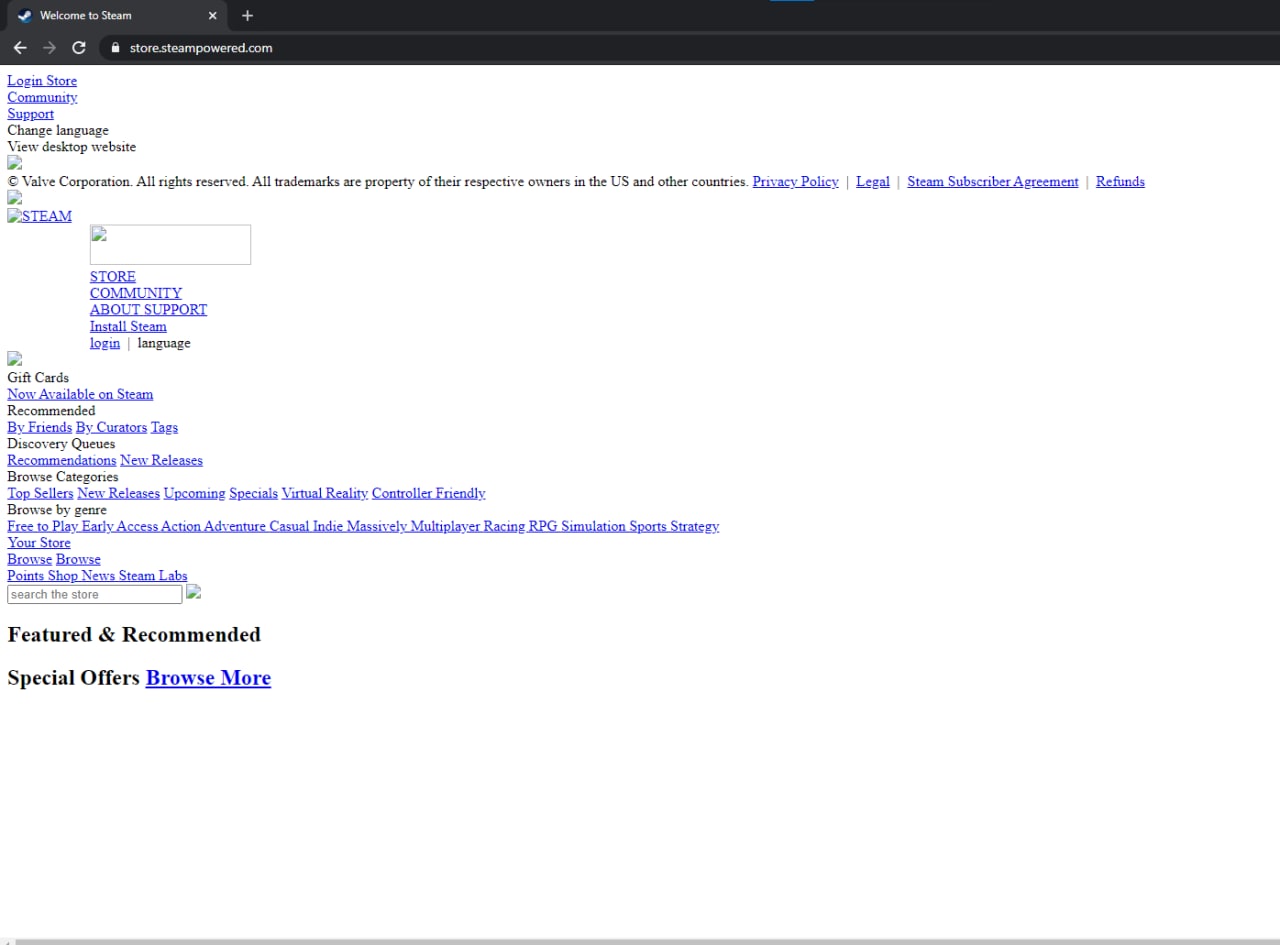Open Change language option
The image size is (1280, 945).
coord(58,130)
